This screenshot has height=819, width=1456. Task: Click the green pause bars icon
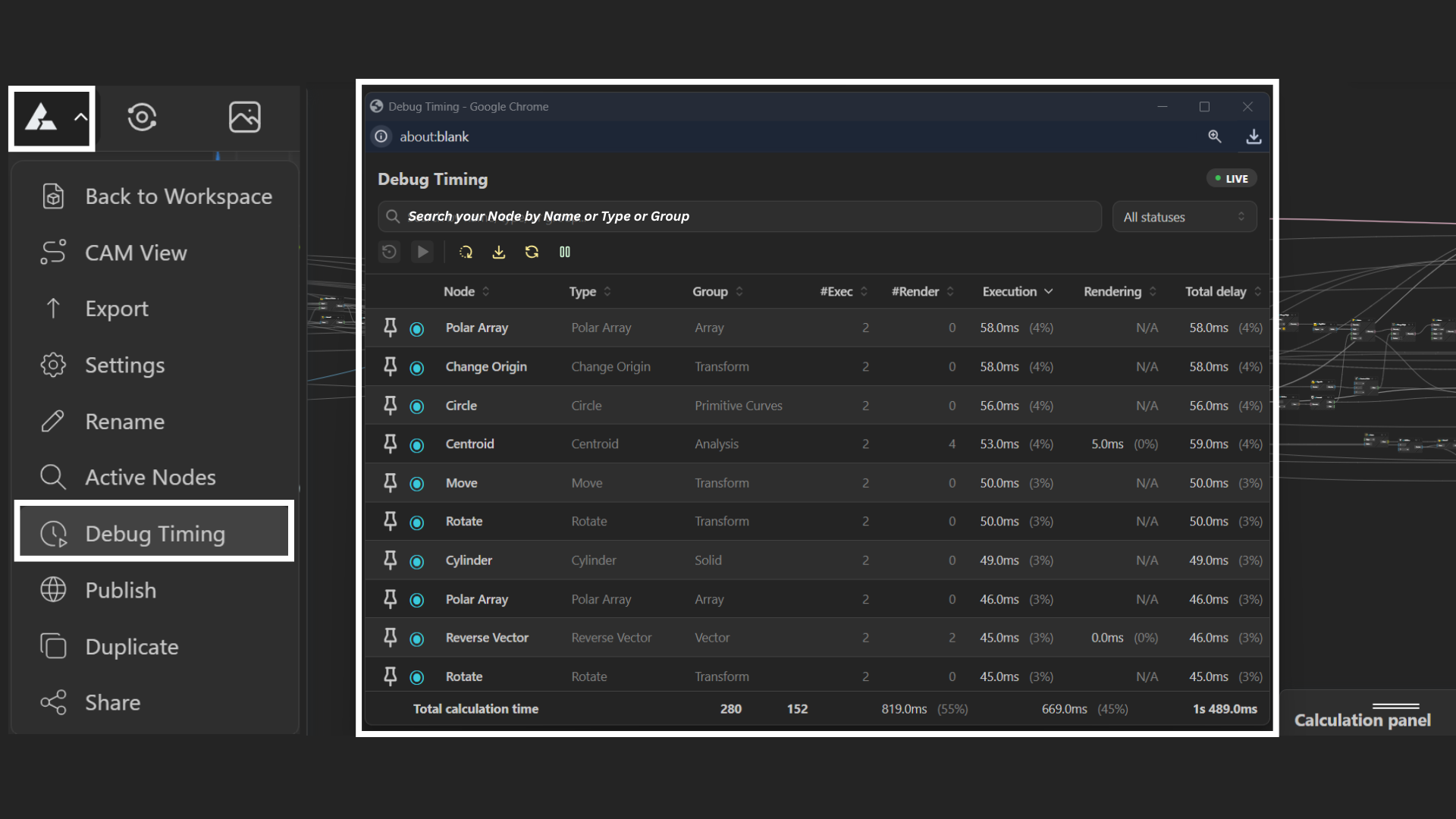tap(565, 253)
